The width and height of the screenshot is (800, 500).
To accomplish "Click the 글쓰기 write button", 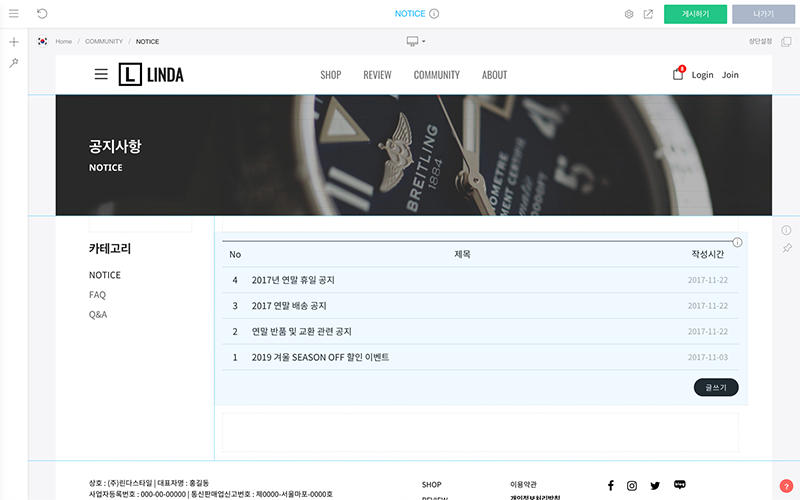I will (x=716, y=387).
